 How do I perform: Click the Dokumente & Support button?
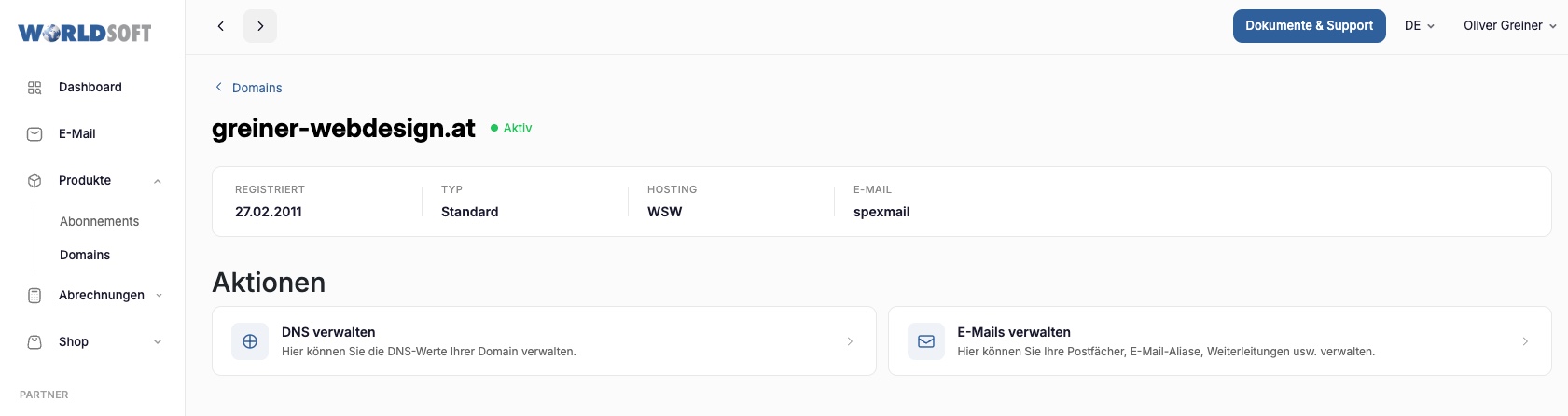(x=1309, y=26)
